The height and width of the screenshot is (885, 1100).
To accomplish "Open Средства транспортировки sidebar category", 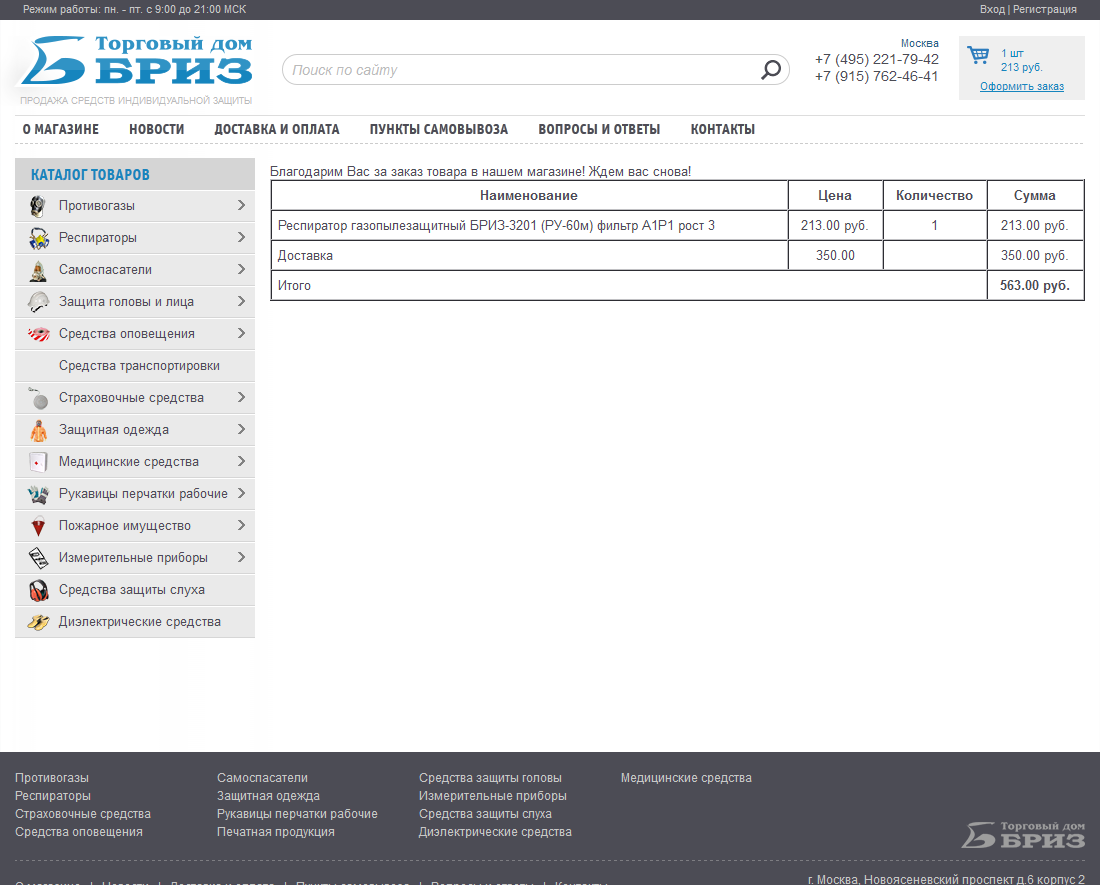I will (x=135, y=366).
